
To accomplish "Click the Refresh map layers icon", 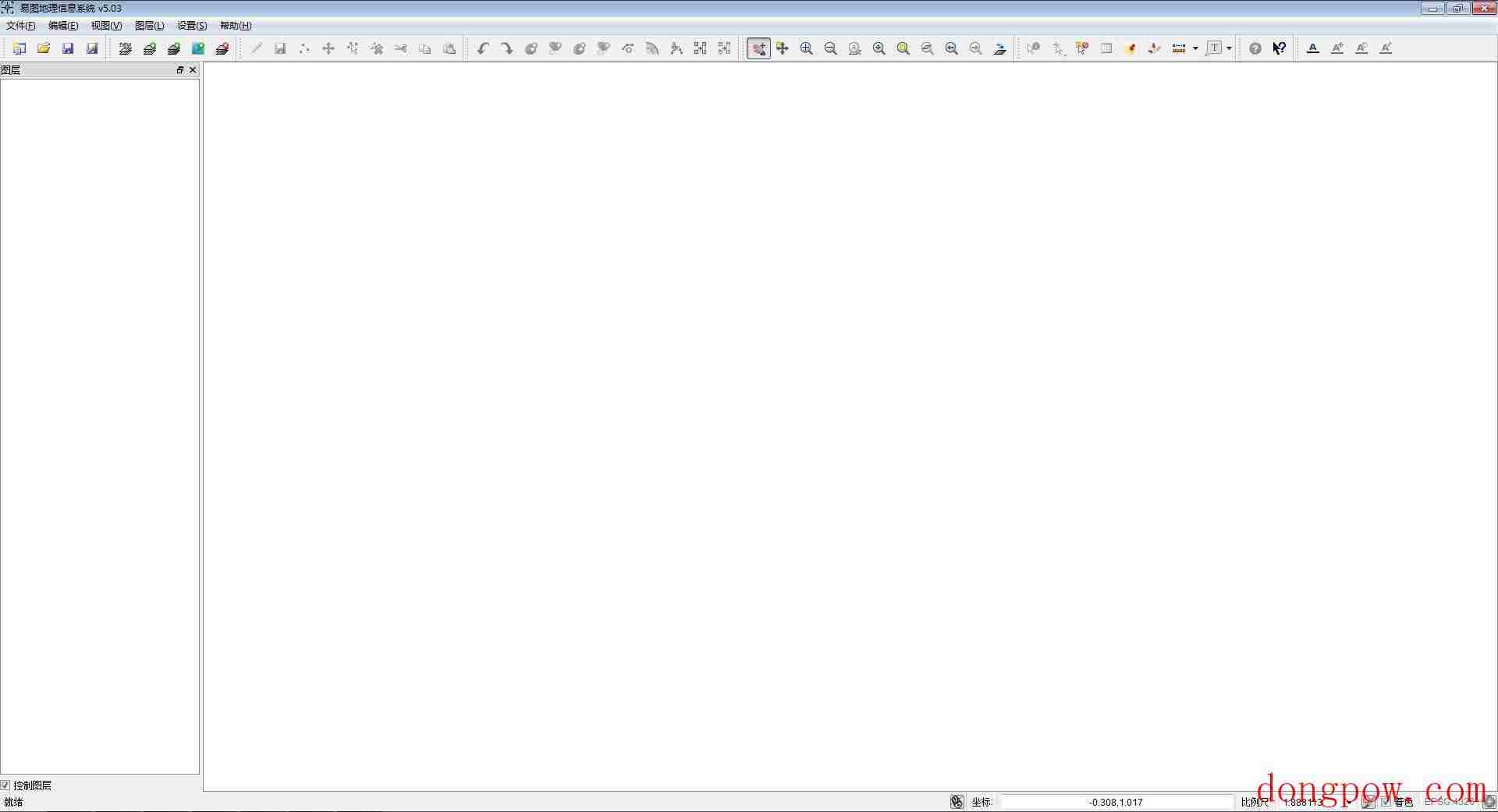I will (1000, 48).
